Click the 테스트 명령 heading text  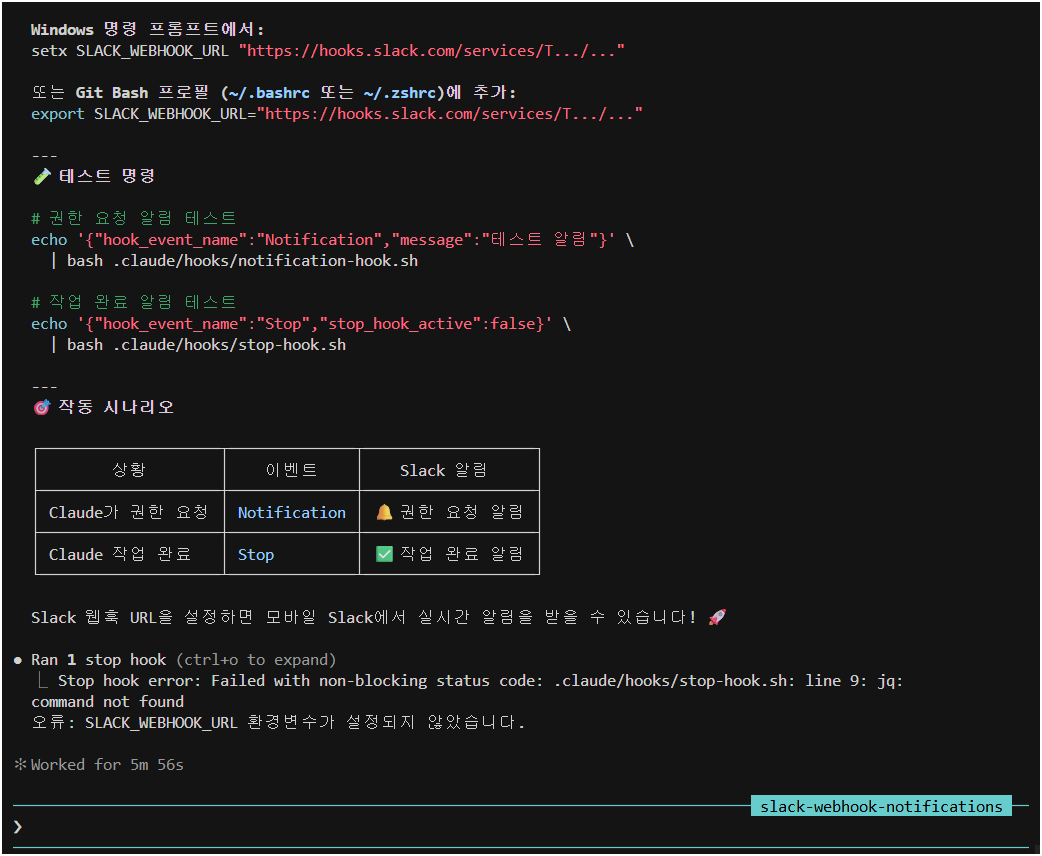pos(107,176)
